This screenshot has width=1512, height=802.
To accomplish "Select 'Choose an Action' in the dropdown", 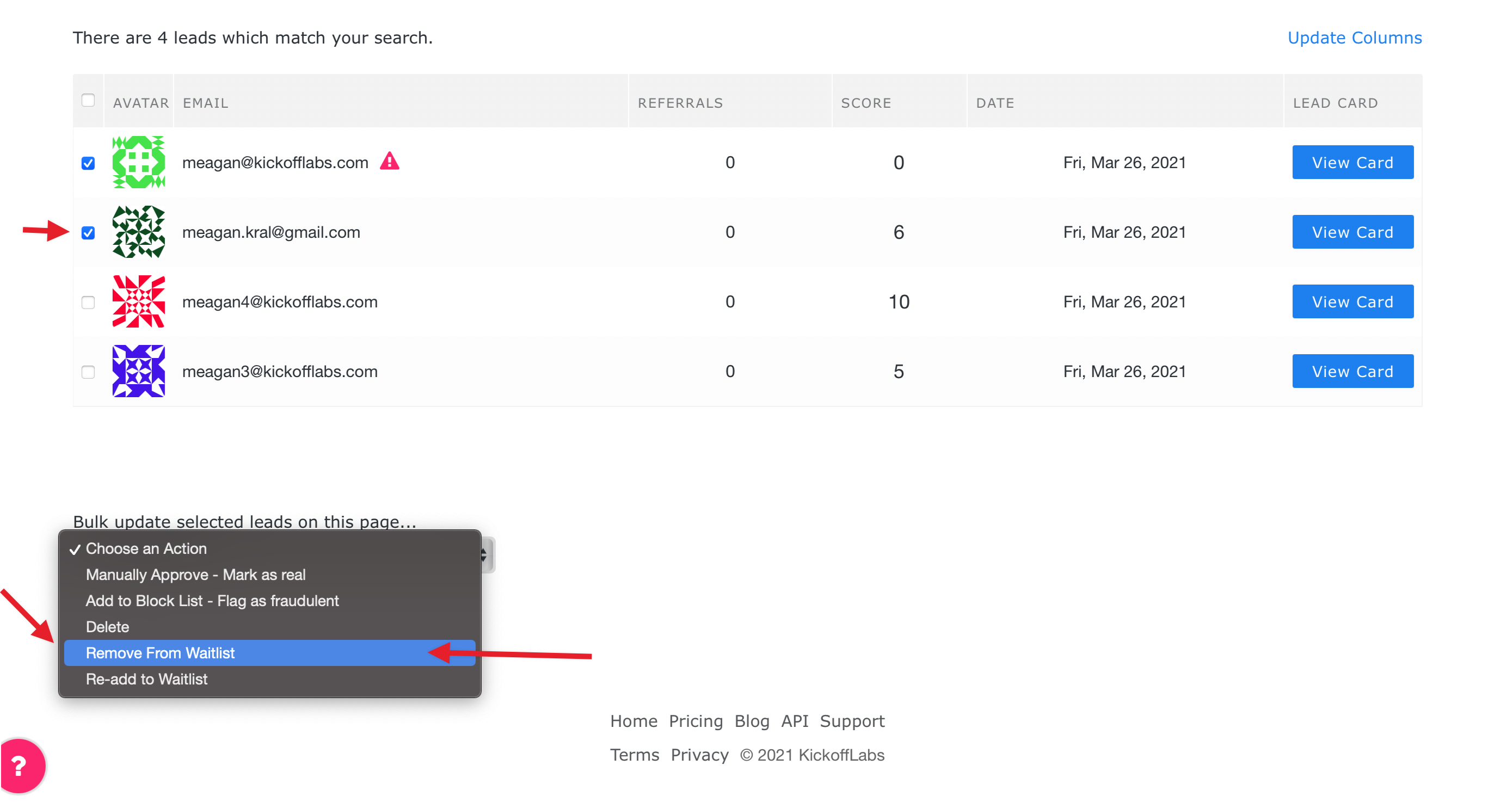I will 269,548.
